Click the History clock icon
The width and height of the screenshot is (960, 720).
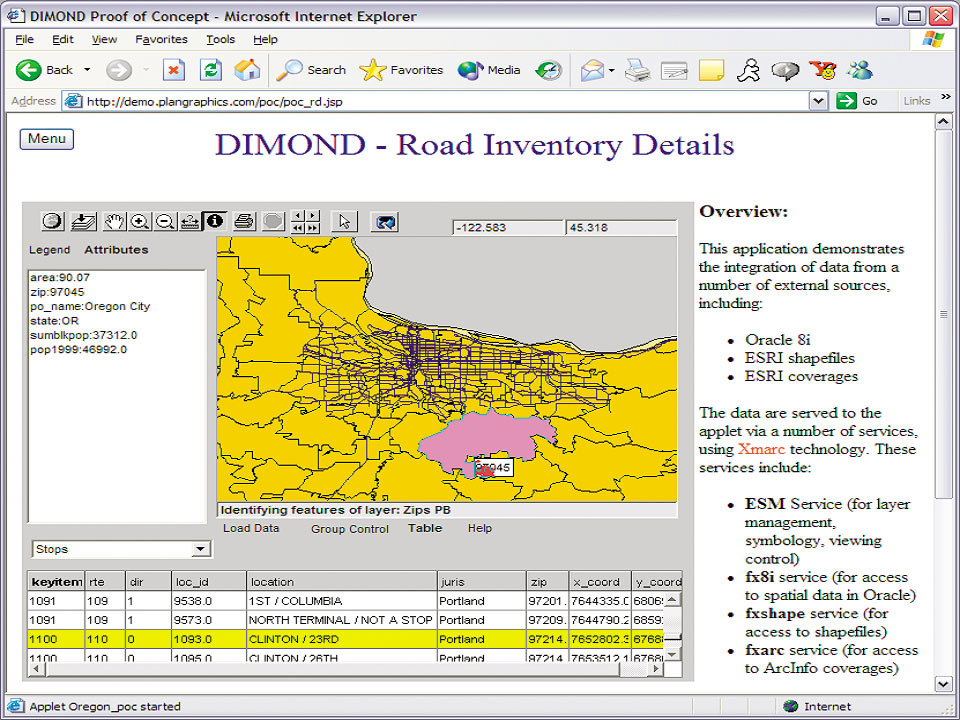click(x=549, y=70)
